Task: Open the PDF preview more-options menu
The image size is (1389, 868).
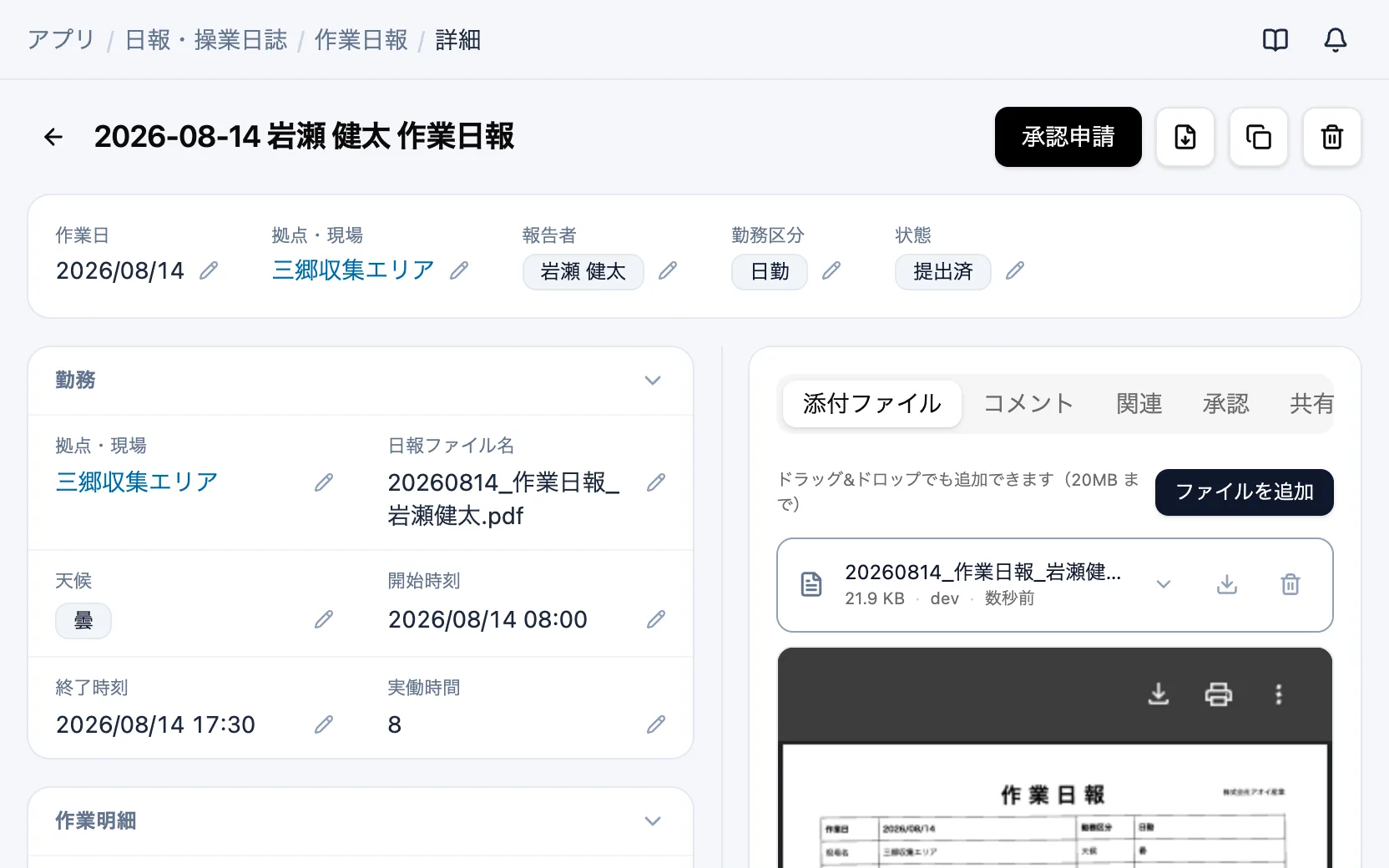Action: click(1279, 694)
